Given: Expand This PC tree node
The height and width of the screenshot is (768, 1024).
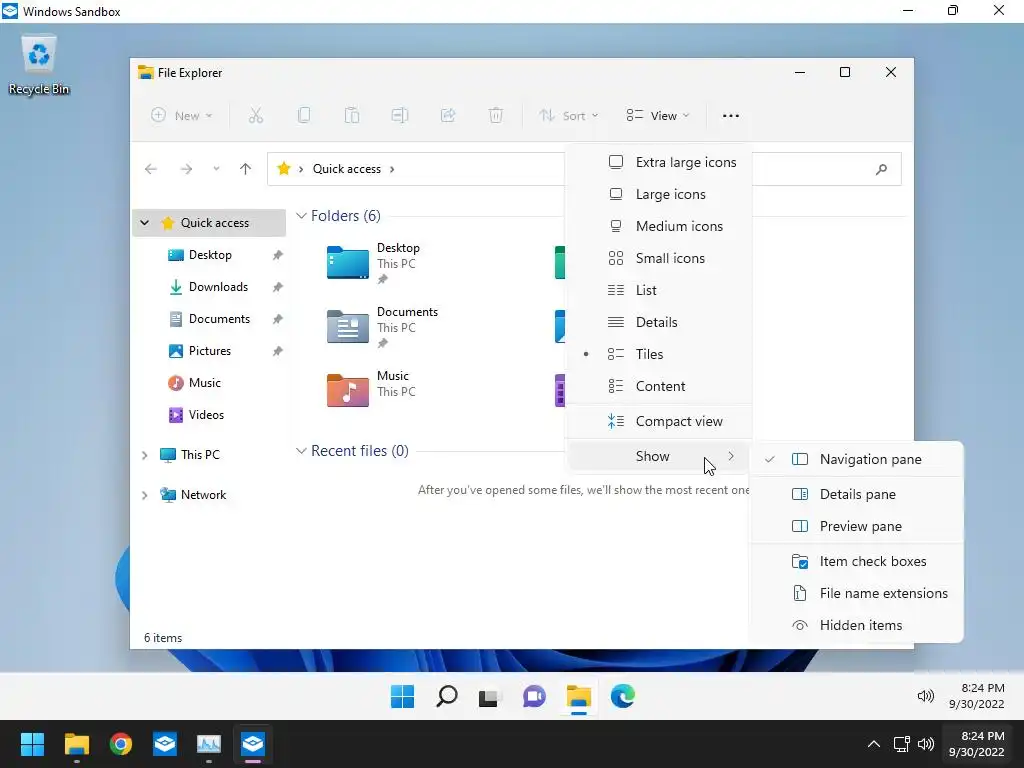Looking at the screenshot, I should [144, 455].
